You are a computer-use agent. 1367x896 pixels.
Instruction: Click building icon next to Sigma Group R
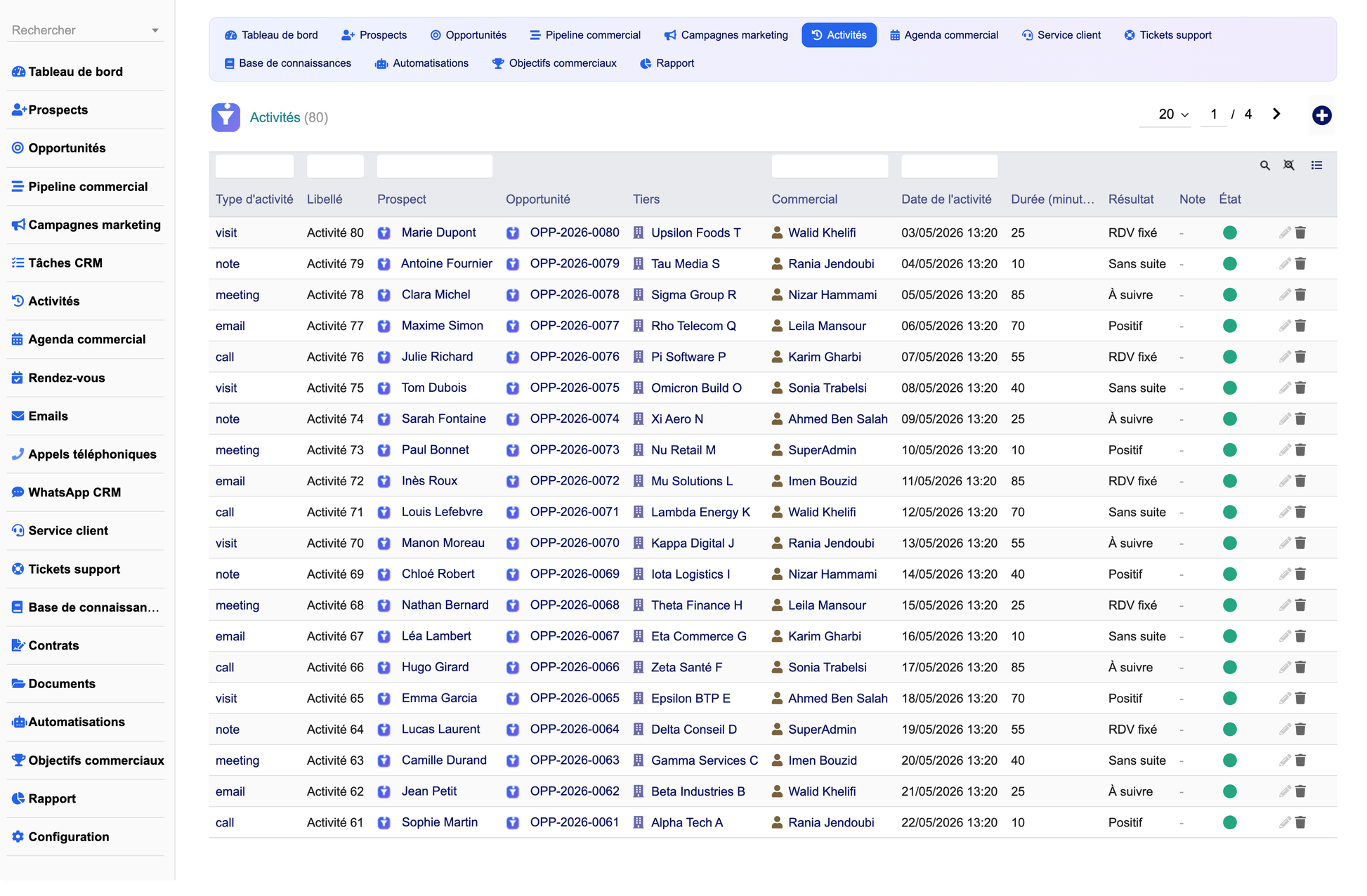click(639, 295)
